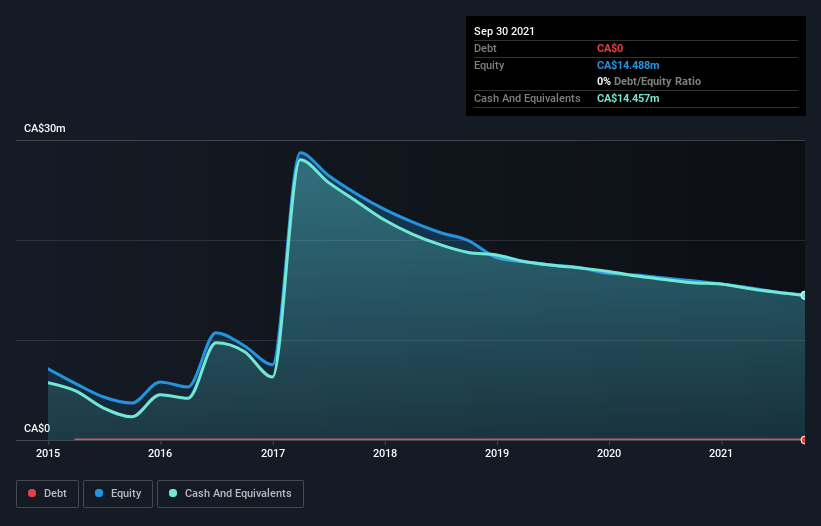The image size is (821, 526).
Task: Click the Sep 30 2021 tooltip date
Action: (504, 31)
